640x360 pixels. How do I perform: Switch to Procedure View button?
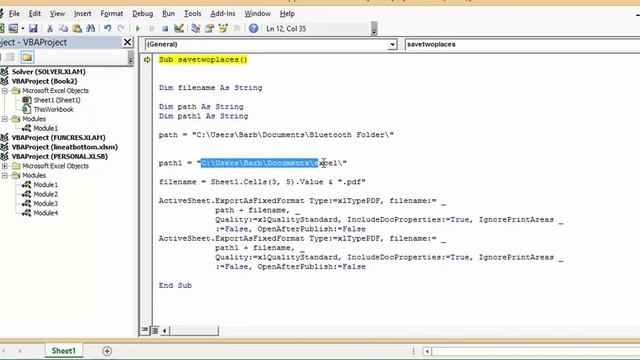point(144,330)
